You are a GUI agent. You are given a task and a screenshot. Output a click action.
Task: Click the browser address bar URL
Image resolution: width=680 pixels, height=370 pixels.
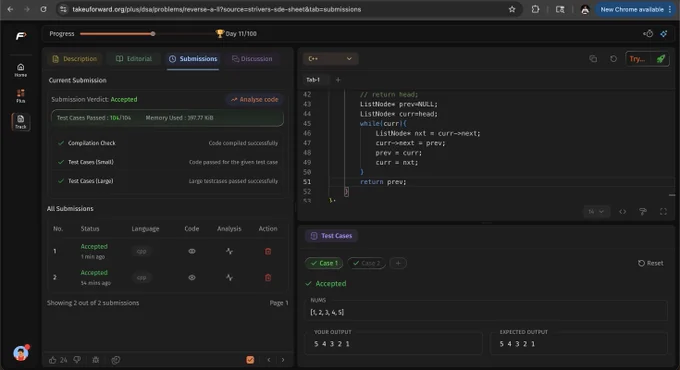pyautogui.click(x=216, y=9)
